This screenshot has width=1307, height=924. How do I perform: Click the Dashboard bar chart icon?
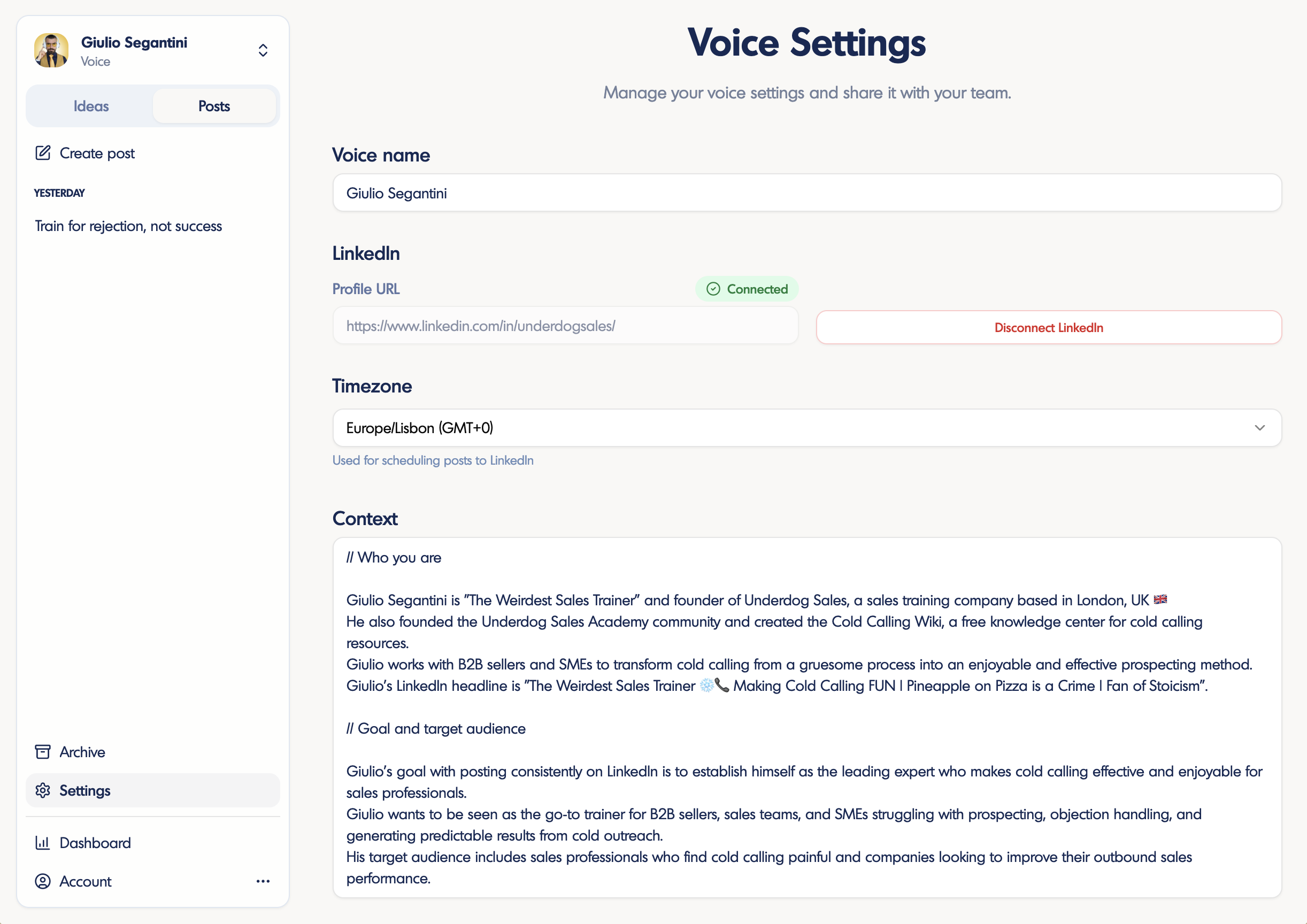[x=43, y=843]
